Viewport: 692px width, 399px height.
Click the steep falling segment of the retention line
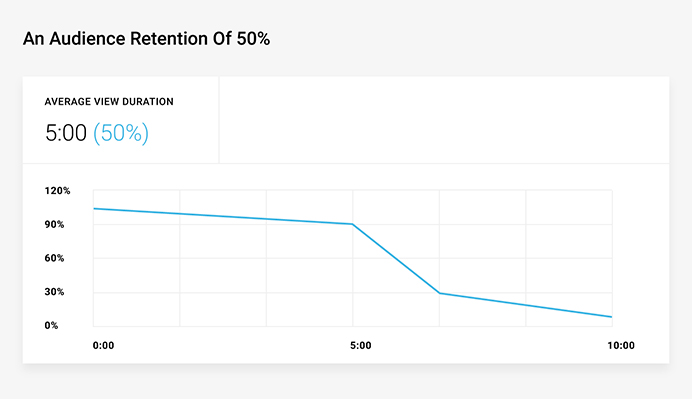point(396,259)
